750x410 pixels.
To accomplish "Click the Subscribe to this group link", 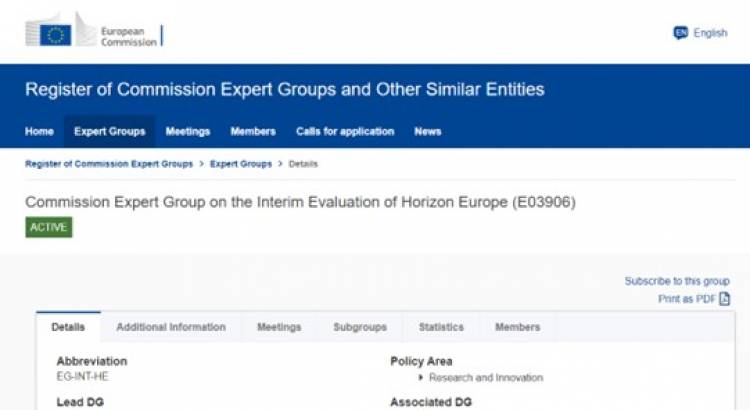I will pos(677,281).
